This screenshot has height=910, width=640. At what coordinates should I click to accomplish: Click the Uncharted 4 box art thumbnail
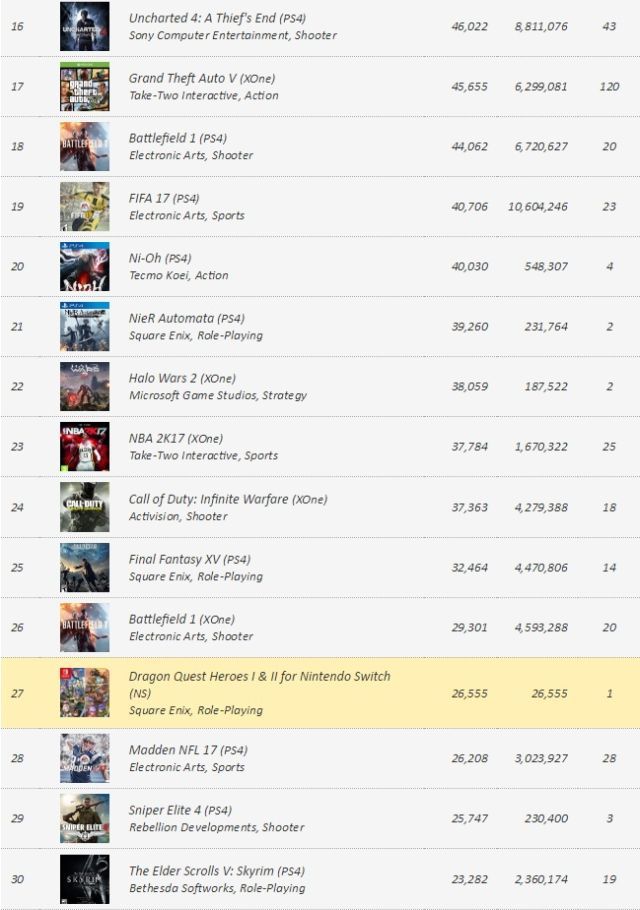coord(84,26)
